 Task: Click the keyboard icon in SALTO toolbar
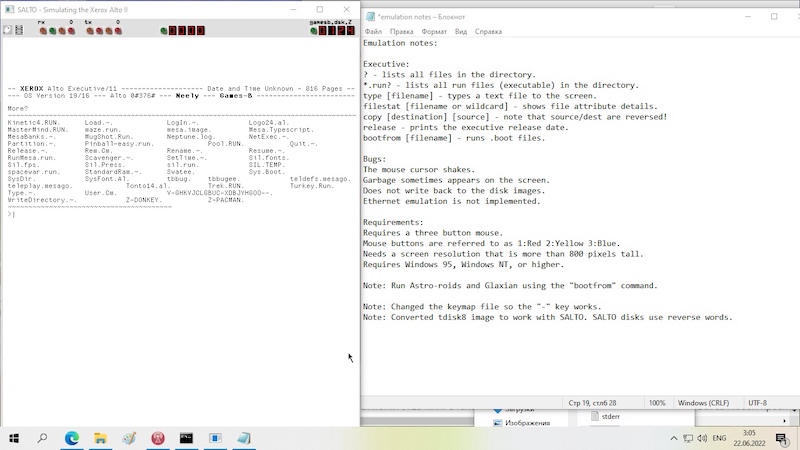[x=19, y=31]
